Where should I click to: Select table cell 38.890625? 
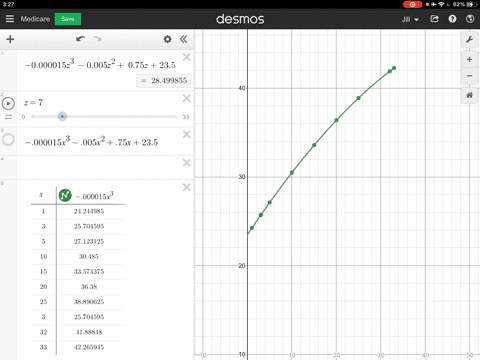click(x=89, y=302)
